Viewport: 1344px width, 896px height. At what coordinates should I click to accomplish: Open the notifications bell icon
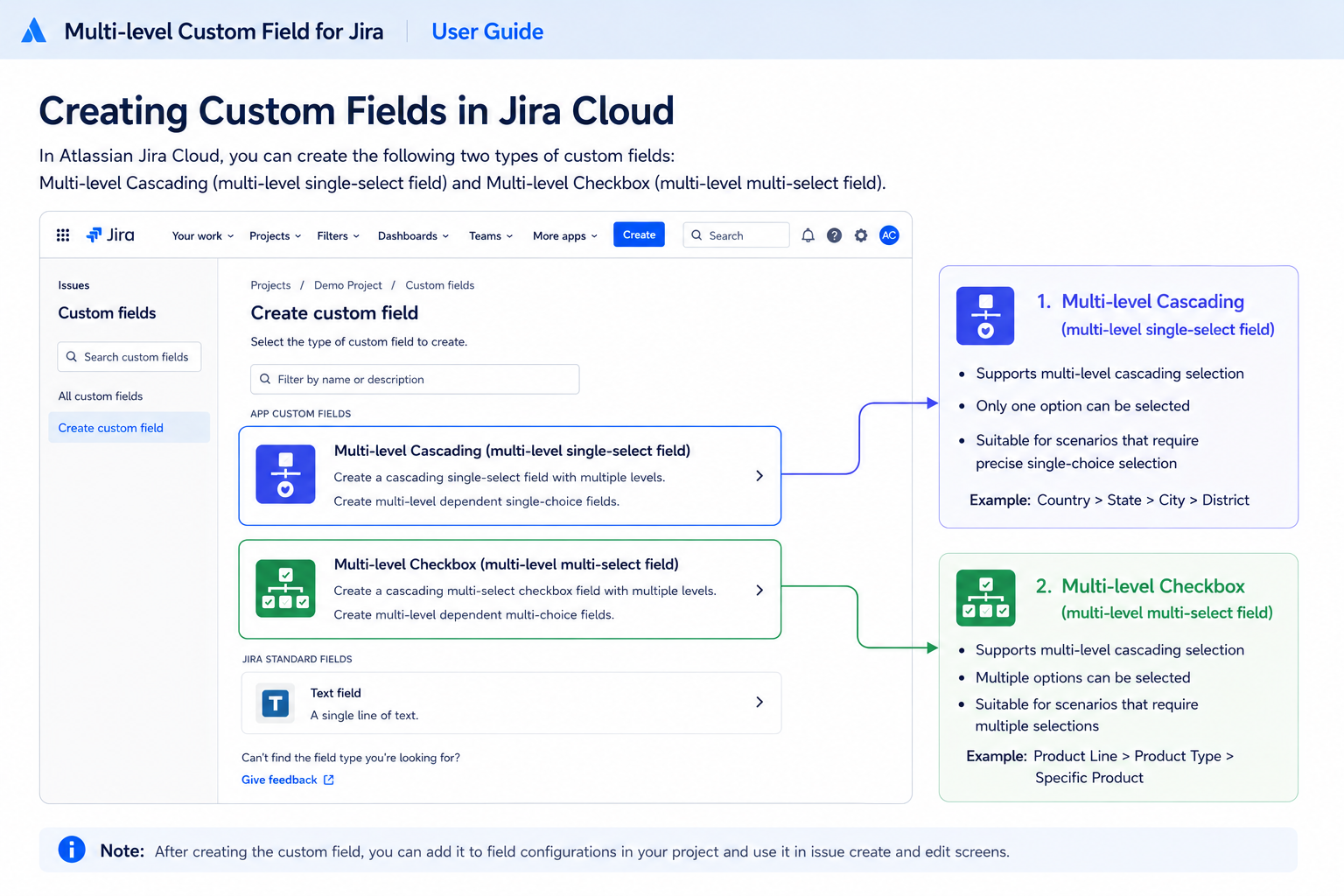tap(808, 235)
